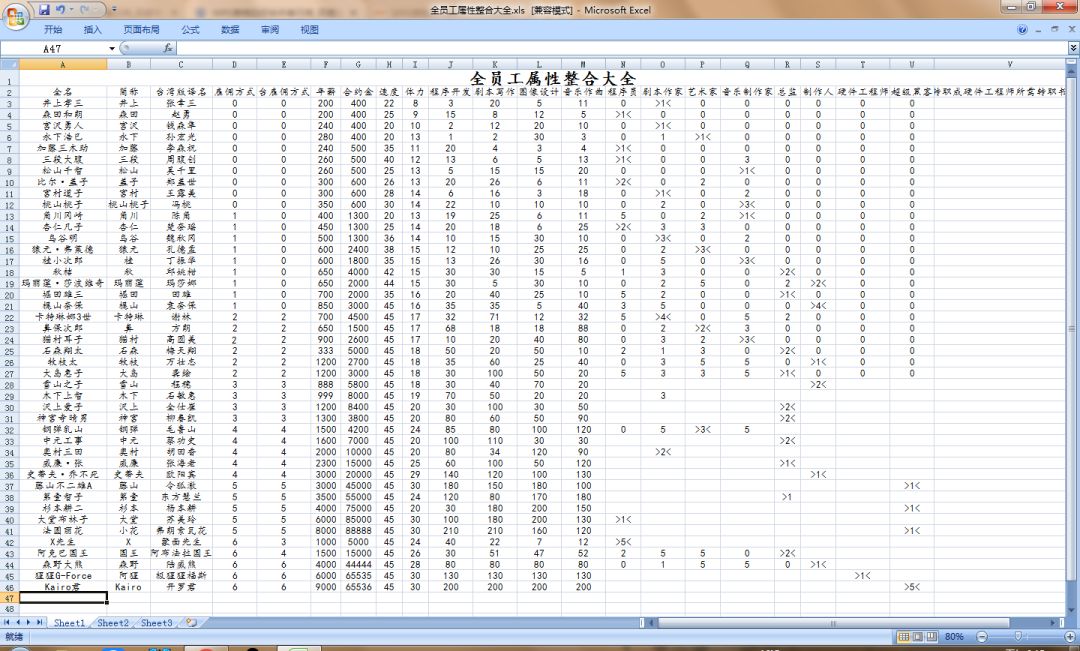Click the horizontal scrollbar thumb
This screenshot has width=1080, height=651.
(833, 623)
